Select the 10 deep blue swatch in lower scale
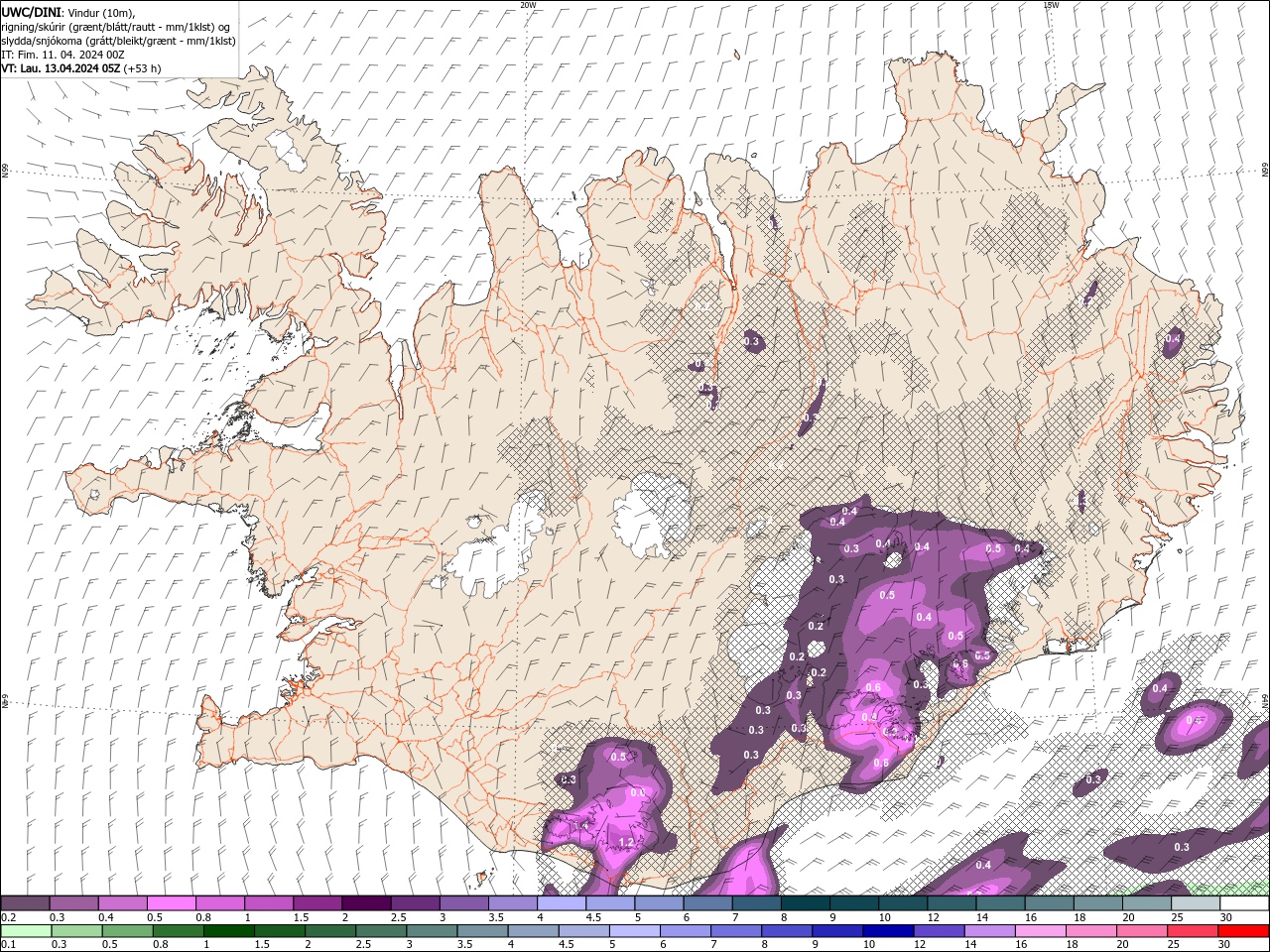The image size is (1270, 952). [888, 931]
